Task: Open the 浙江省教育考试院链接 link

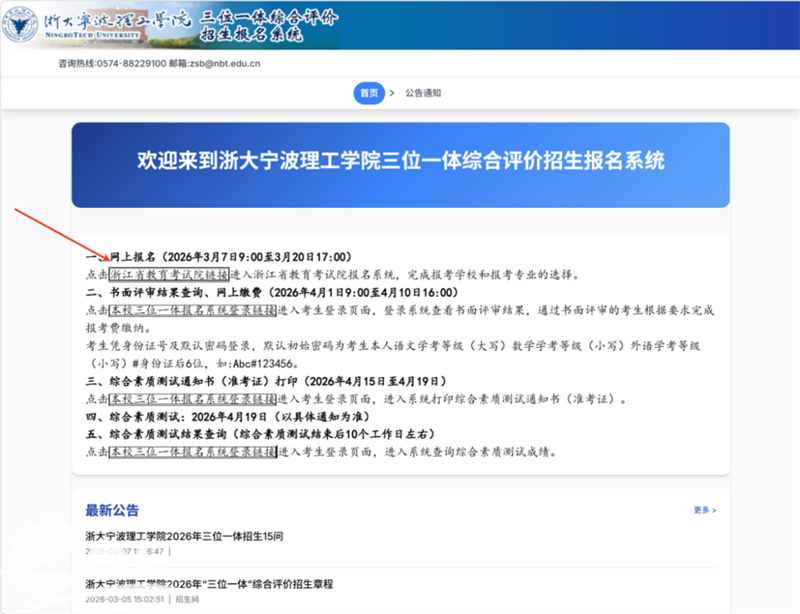Action: point(167,274)
